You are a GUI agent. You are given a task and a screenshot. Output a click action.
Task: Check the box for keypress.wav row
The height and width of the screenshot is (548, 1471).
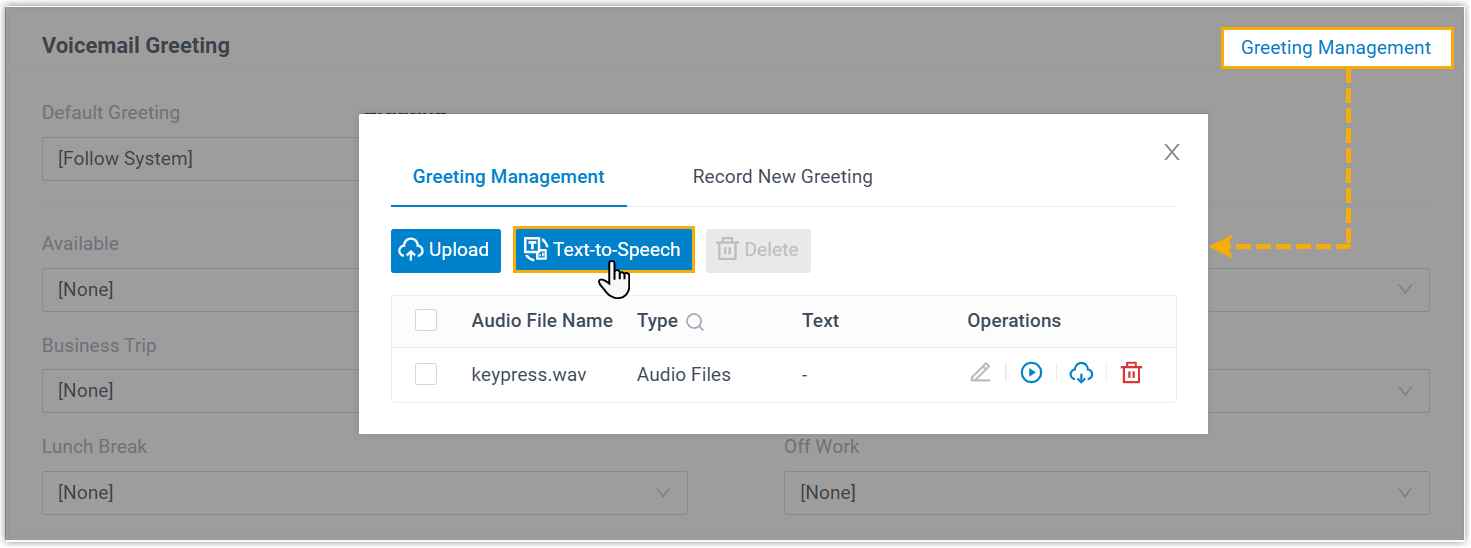pyautogui.click(x=426, y=374)
